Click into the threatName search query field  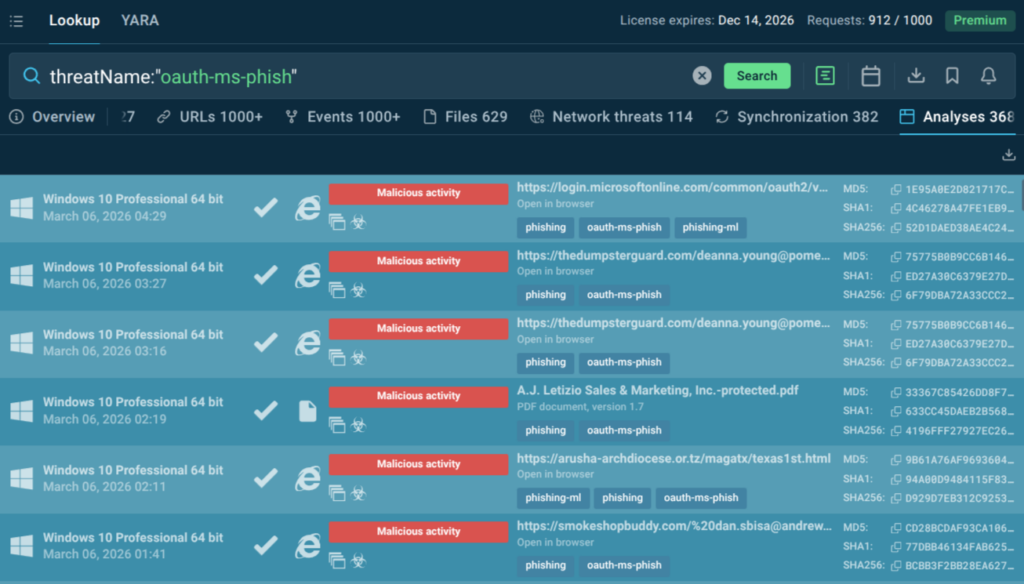pos(360,76)
